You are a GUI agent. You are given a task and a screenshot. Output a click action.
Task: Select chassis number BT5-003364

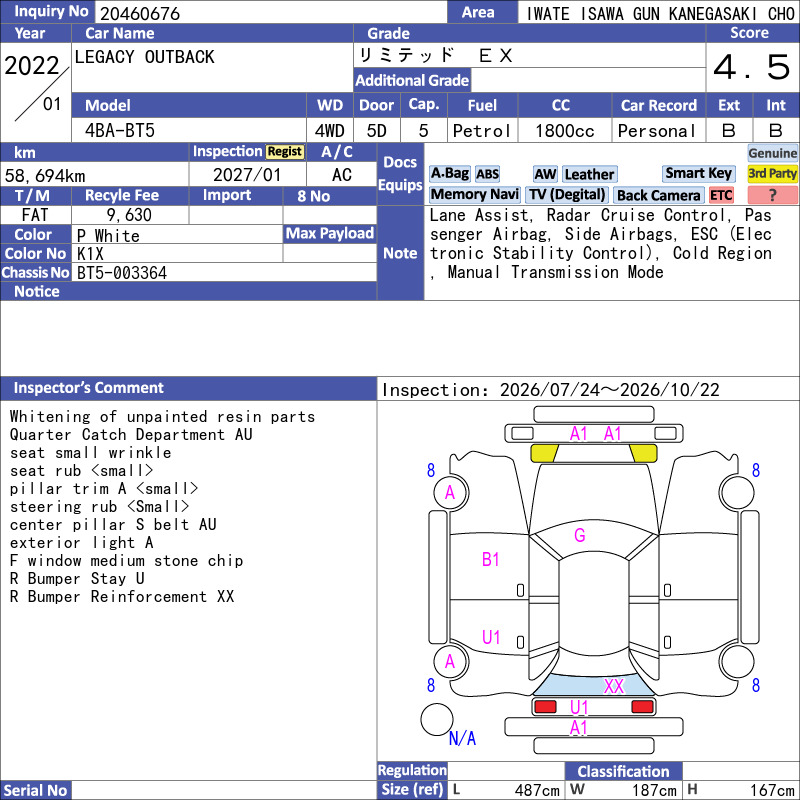coord(121,273)
